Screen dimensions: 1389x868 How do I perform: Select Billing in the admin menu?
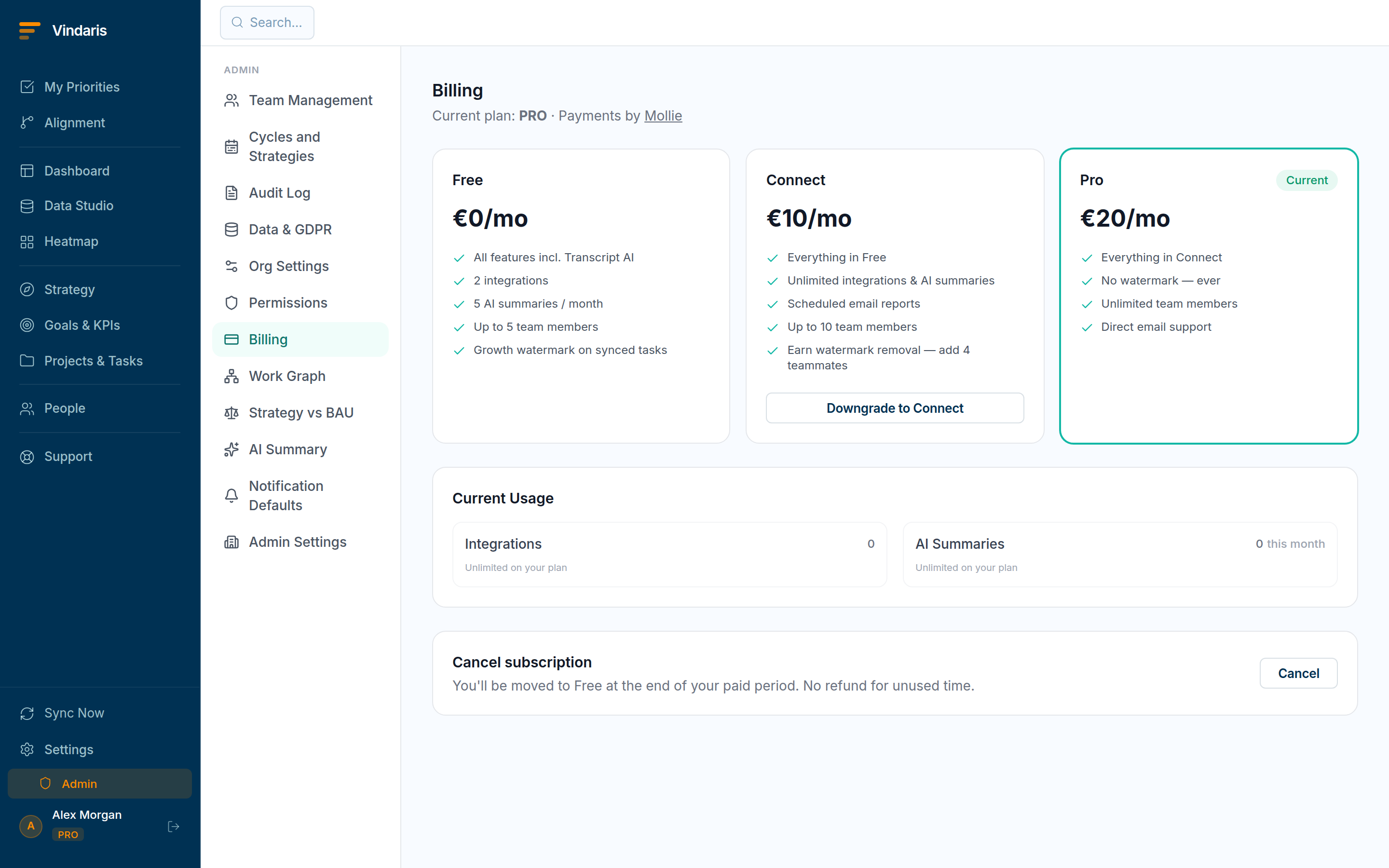[x=300, y=339]
